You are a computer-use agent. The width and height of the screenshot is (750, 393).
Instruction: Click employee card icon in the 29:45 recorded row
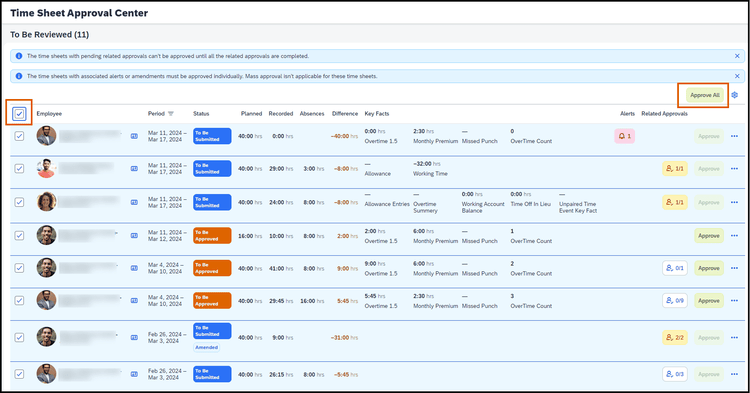[134, 301]
